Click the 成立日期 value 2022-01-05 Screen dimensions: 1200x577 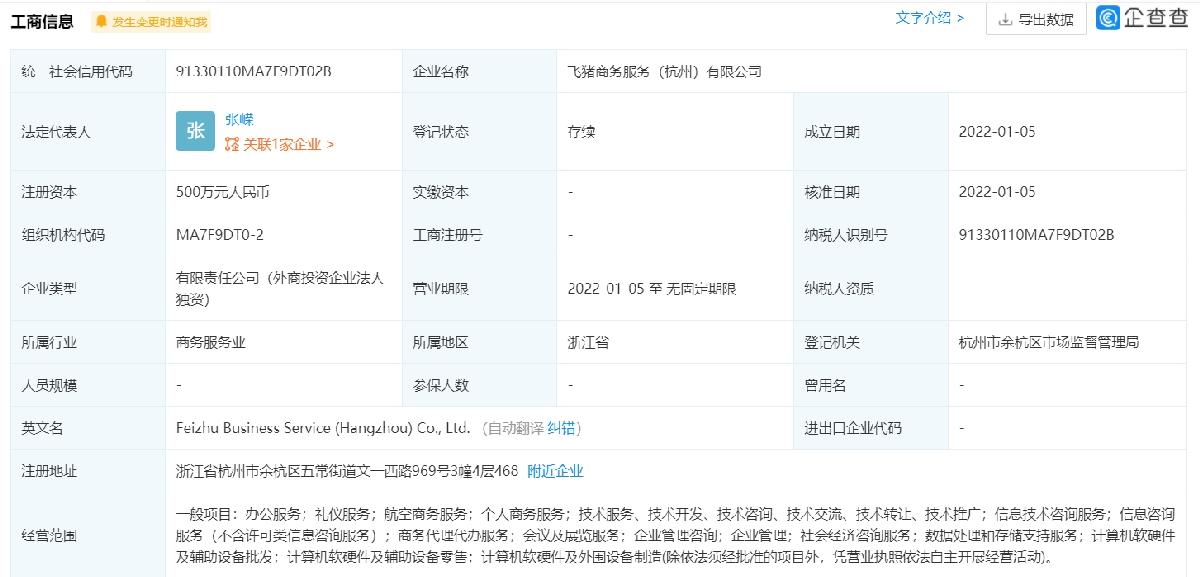pyautogui.click(x=997, y=132)
